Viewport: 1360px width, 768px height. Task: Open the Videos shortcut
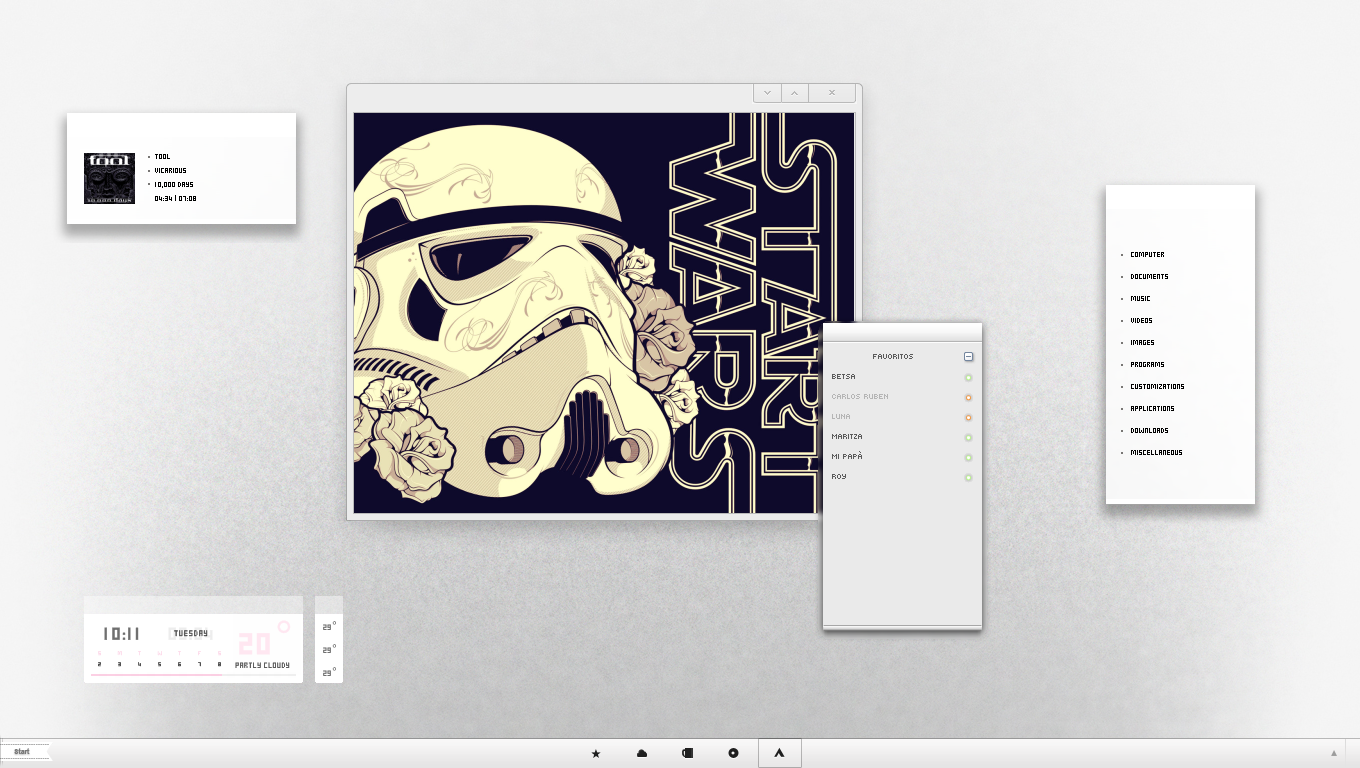[1141, 321]
